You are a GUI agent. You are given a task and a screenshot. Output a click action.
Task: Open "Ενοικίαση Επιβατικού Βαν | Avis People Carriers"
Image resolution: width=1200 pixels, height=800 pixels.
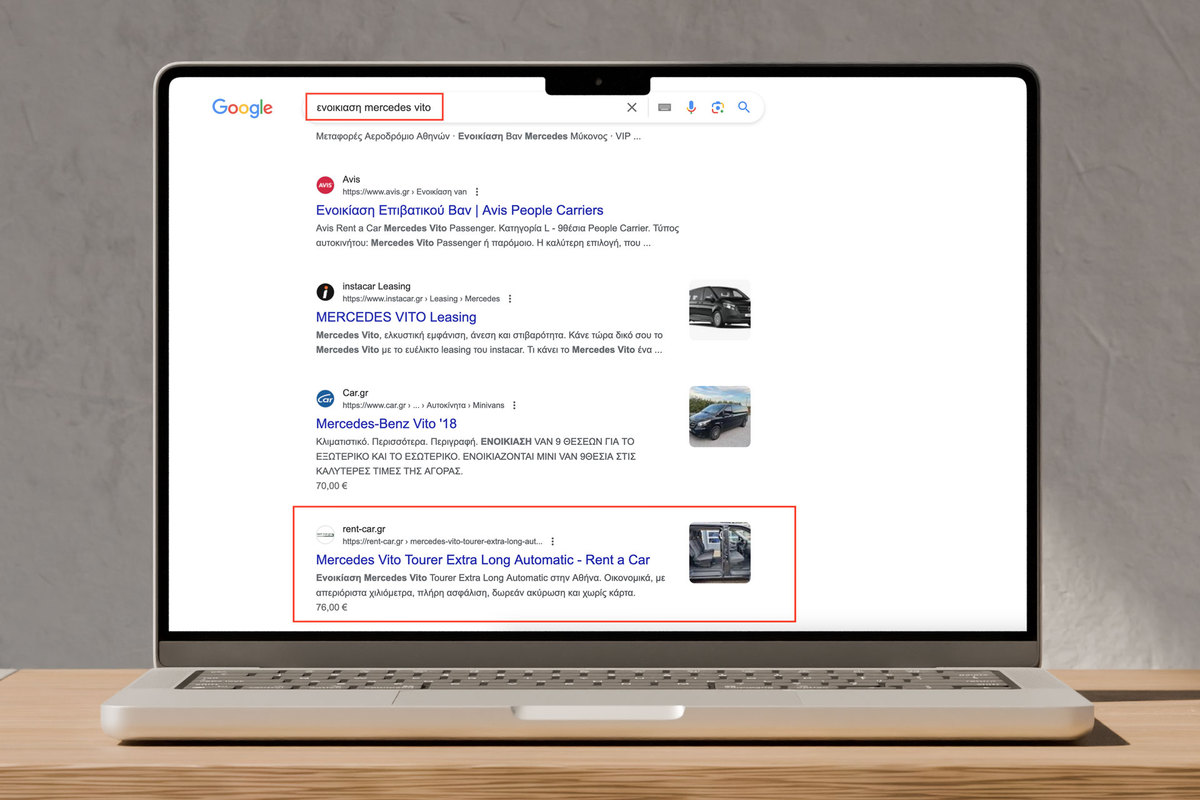click(460, 211)
